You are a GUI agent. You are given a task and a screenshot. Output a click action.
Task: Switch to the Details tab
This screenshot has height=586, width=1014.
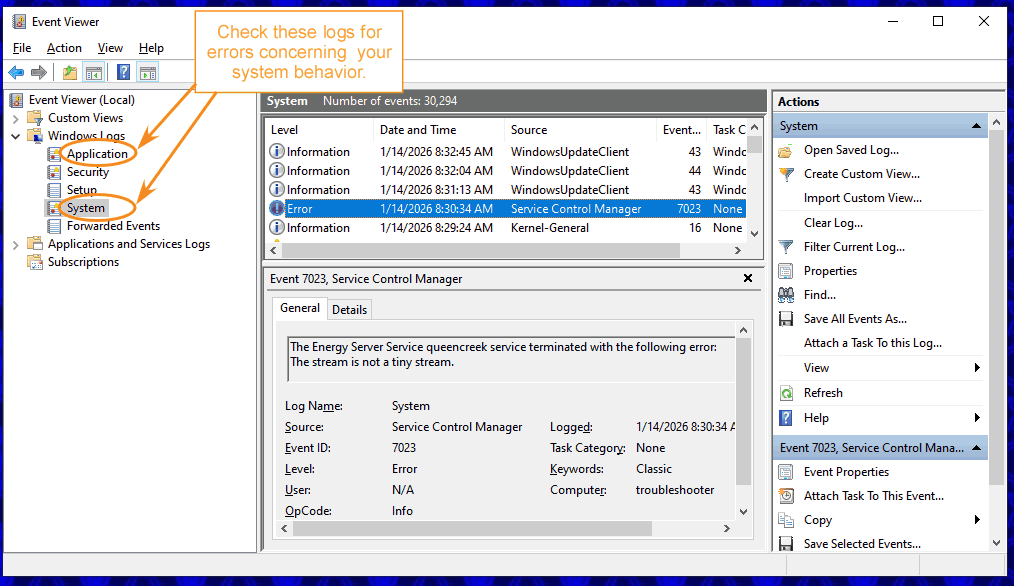click(349, 310)
